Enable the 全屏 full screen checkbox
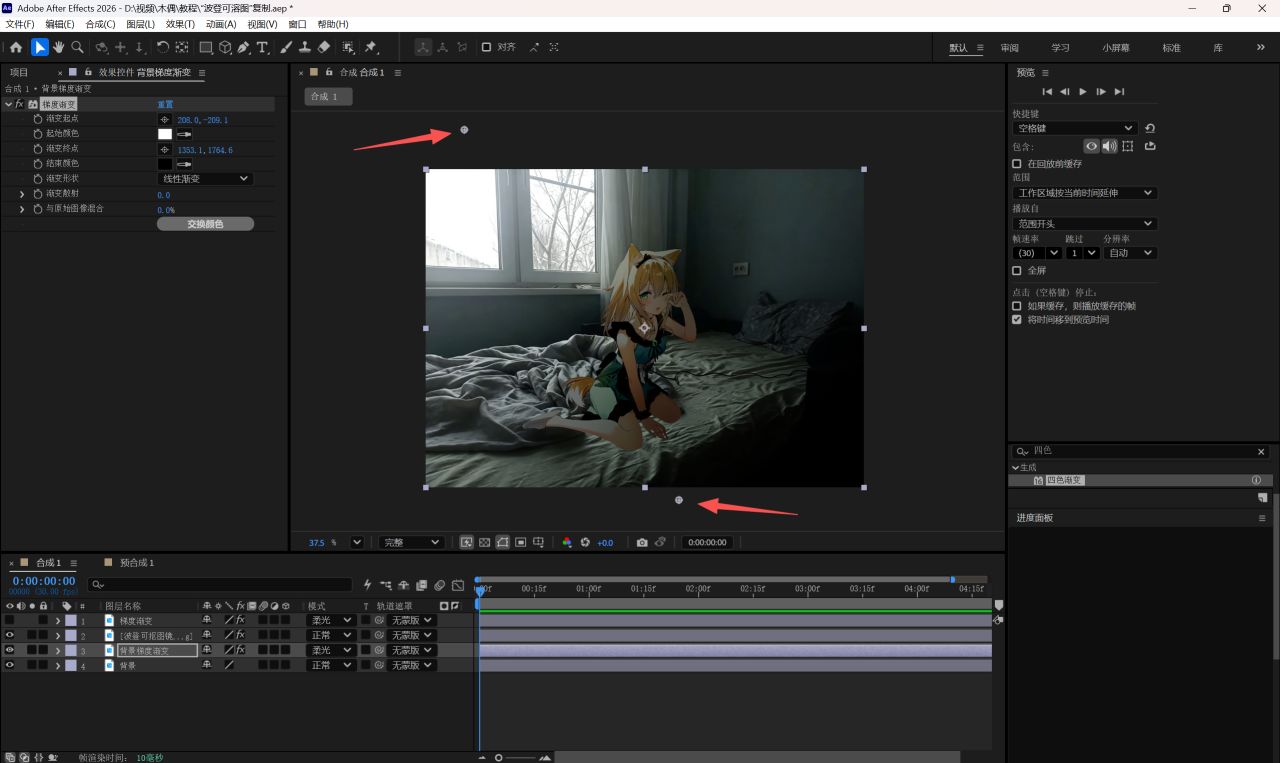The width and height of the screenshot is (1280, 763). (x=1017, y=270)
